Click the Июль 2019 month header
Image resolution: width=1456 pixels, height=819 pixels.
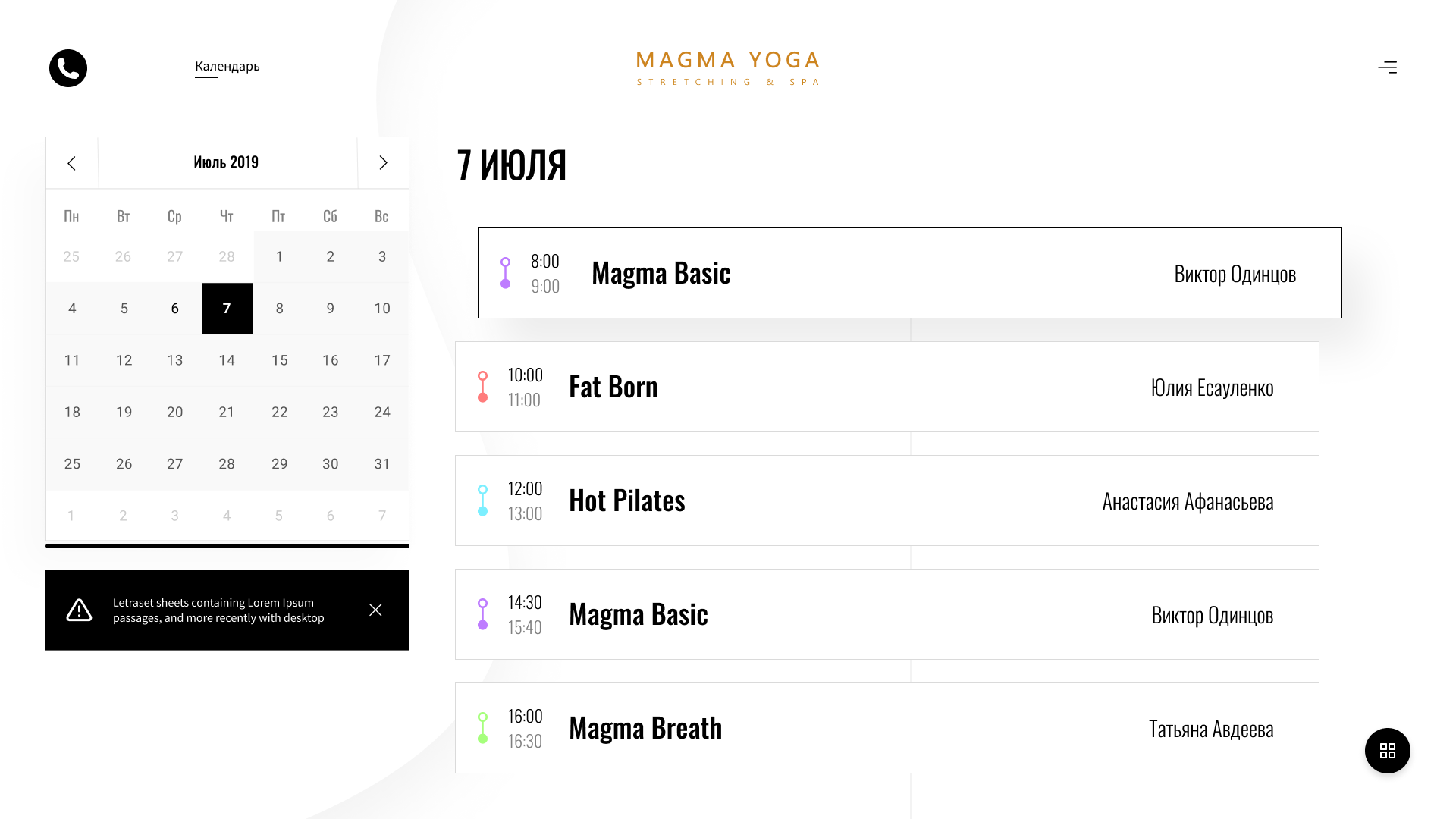pos(226,162)
